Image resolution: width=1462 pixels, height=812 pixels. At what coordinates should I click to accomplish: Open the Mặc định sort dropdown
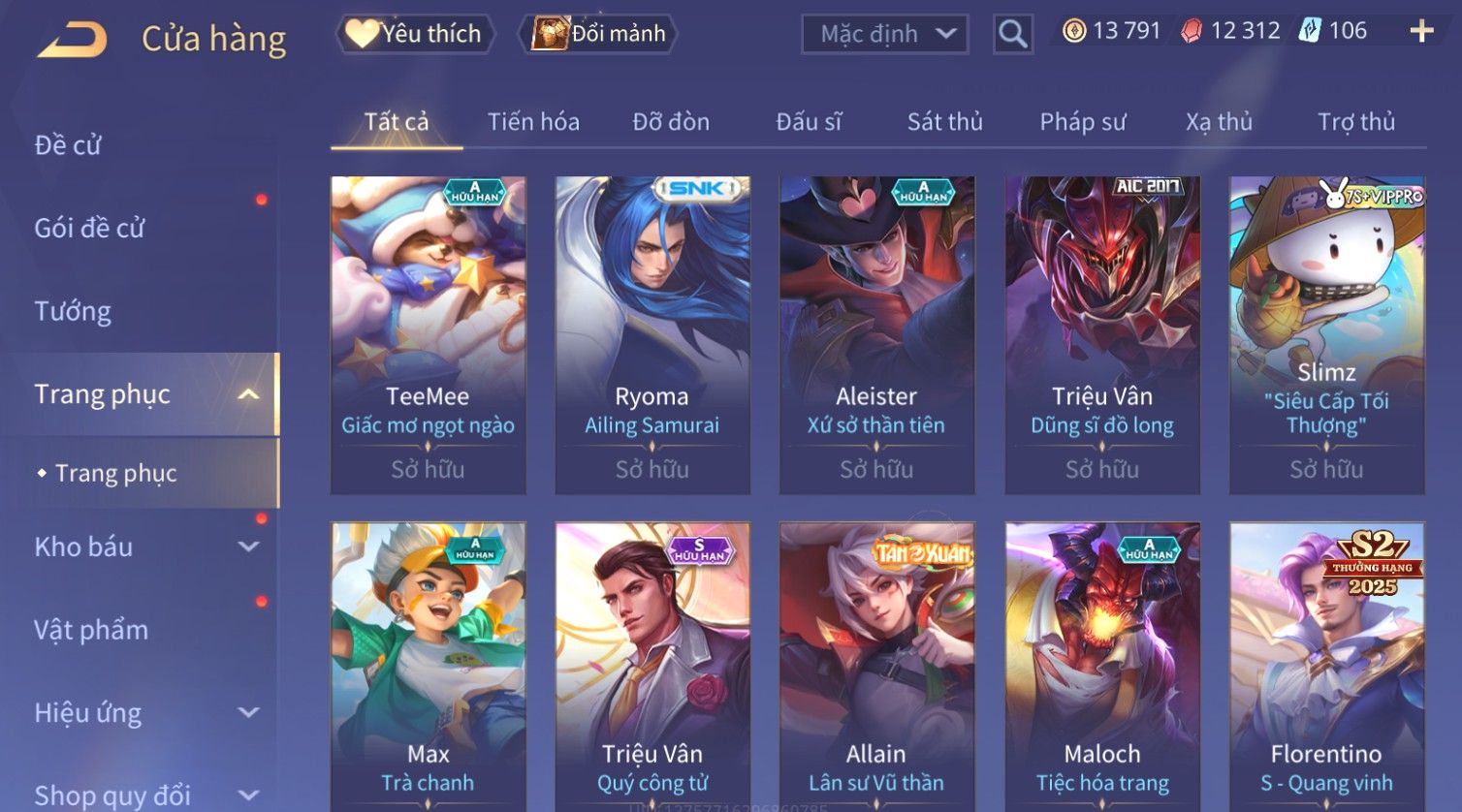884,34
